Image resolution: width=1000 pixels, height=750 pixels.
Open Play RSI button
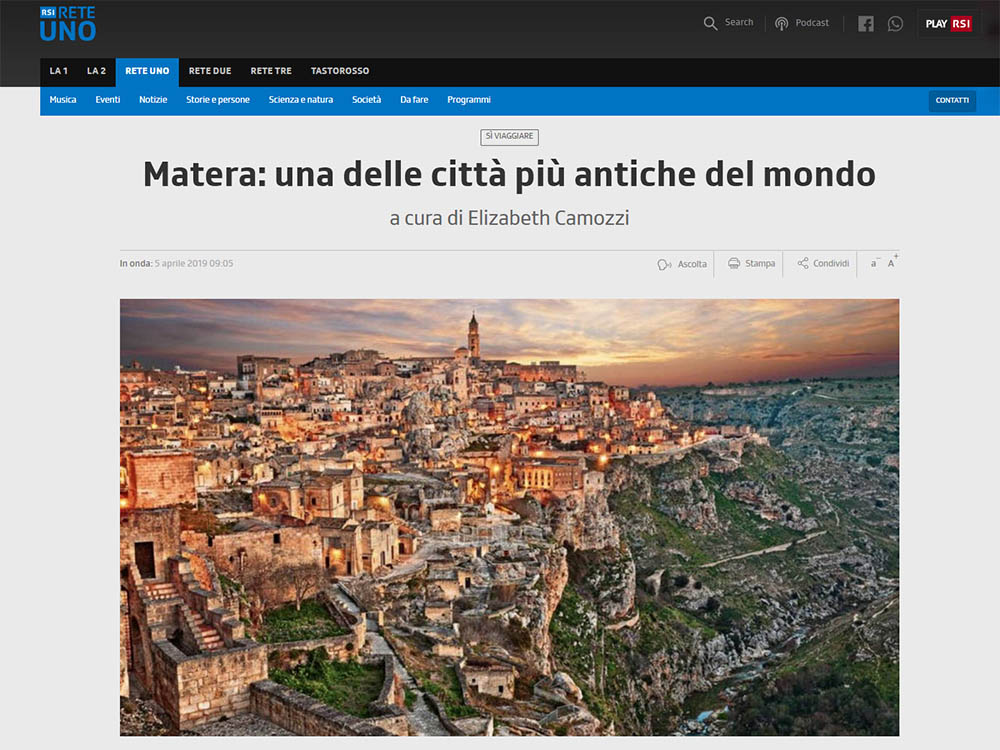point(948,24)
